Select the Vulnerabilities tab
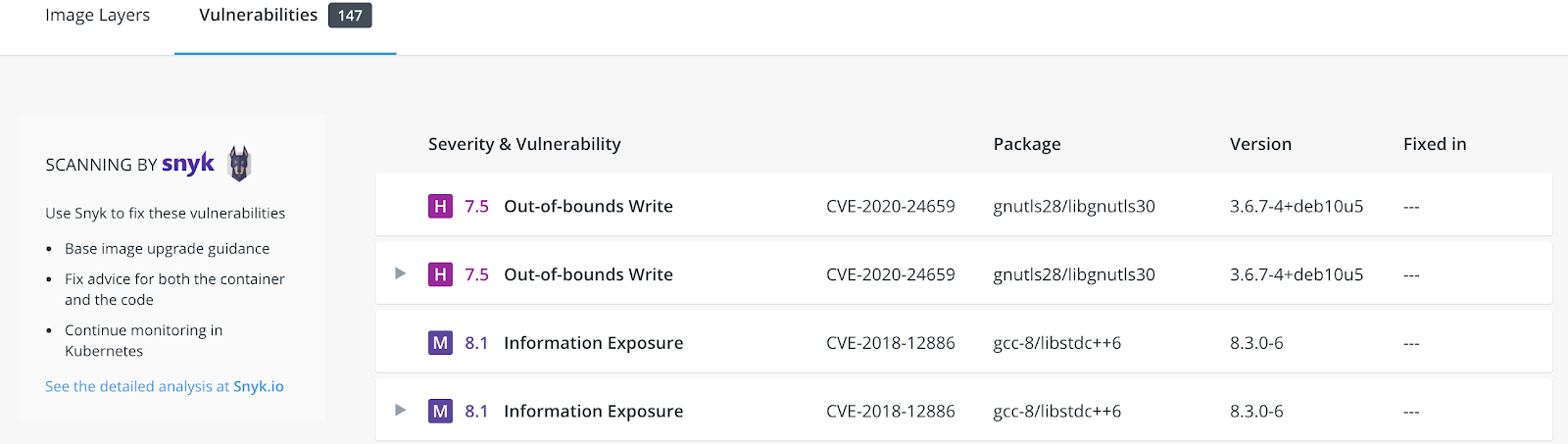The image size is (1568, 444). click(259, 16)
